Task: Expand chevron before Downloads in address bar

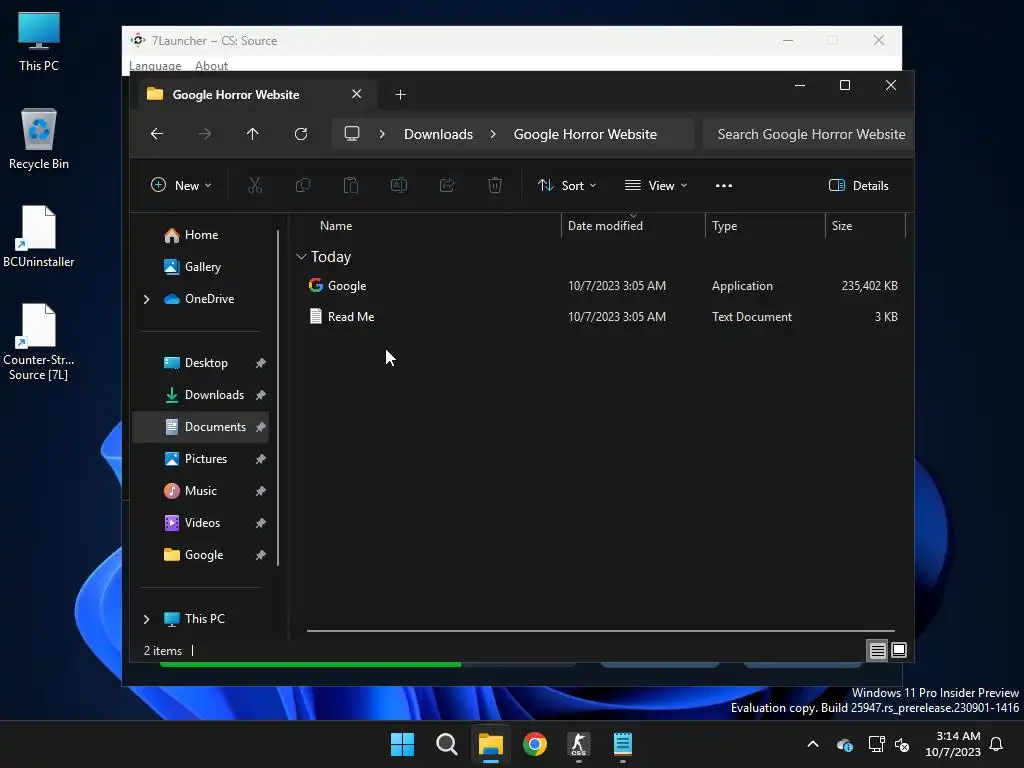Action: click(x=382, y=134)
